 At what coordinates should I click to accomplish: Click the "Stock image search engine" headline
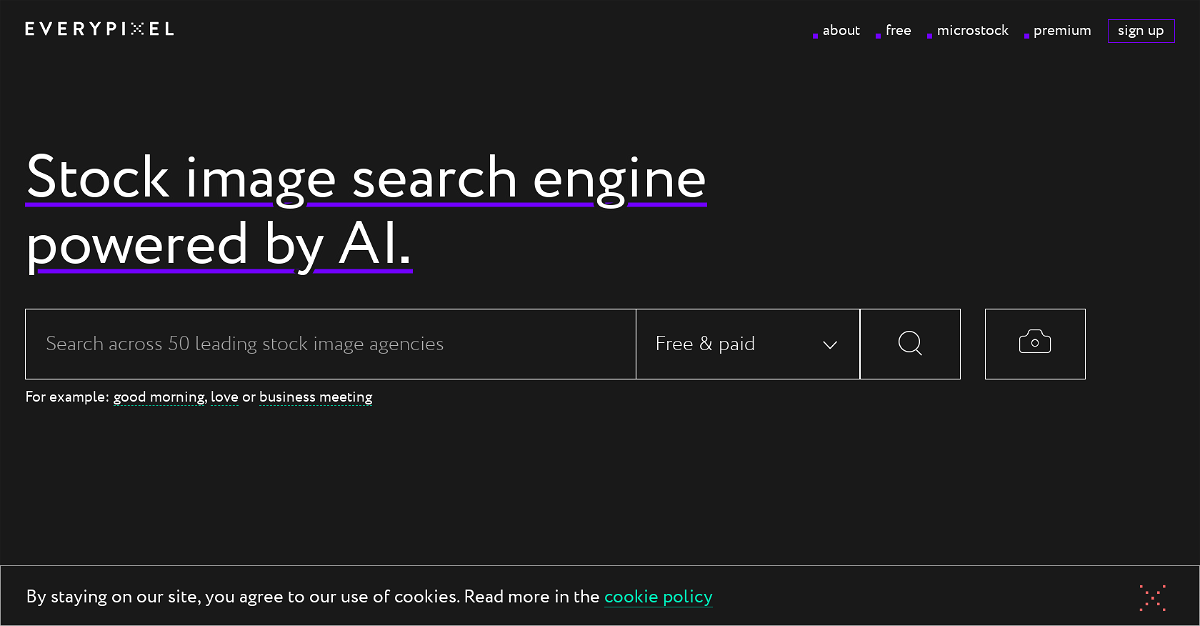click(366, 178)
